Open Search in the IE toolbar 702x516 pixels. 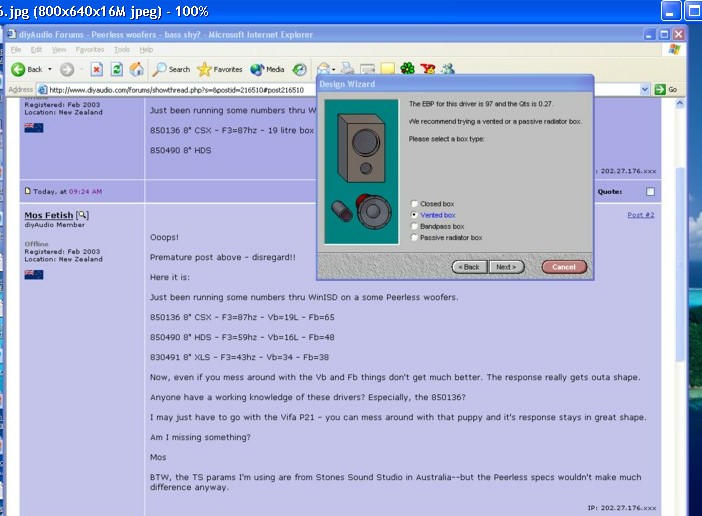(171, 69)
